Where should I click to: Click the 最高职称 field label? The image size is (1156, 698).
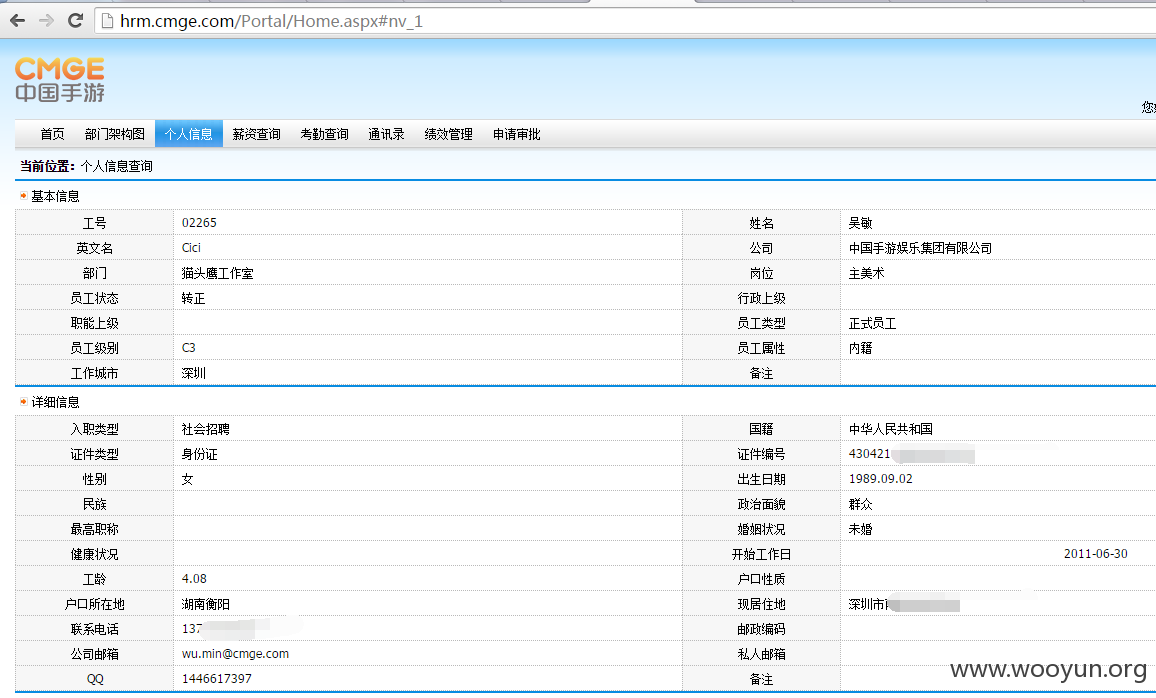[x=94, y=529]
